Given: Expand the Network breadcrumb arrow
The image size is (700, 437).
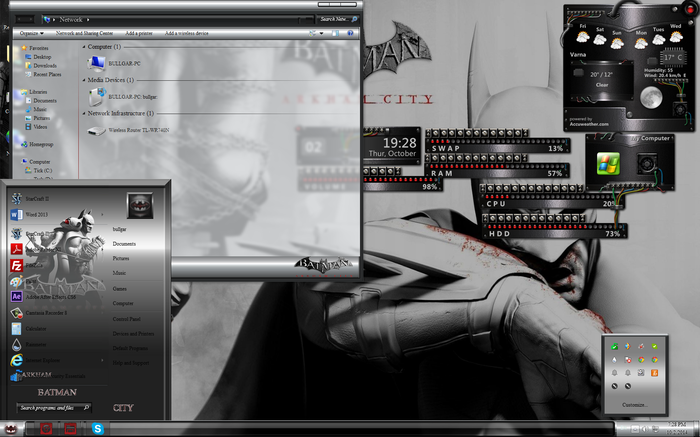Looking at the screenshot, I should tap(88, 20).
